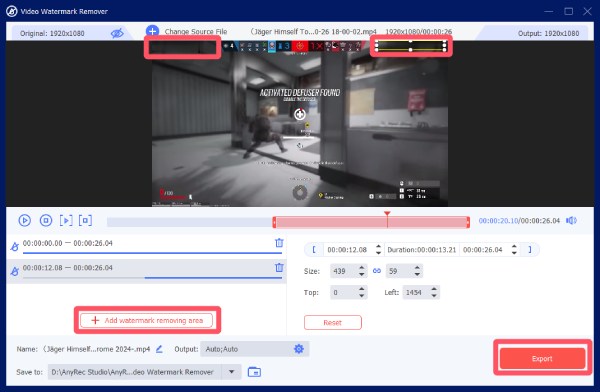Click the unselected grey part of timeline
The image size is (600, 392).
pyautogui.click(x=189, y=222)
